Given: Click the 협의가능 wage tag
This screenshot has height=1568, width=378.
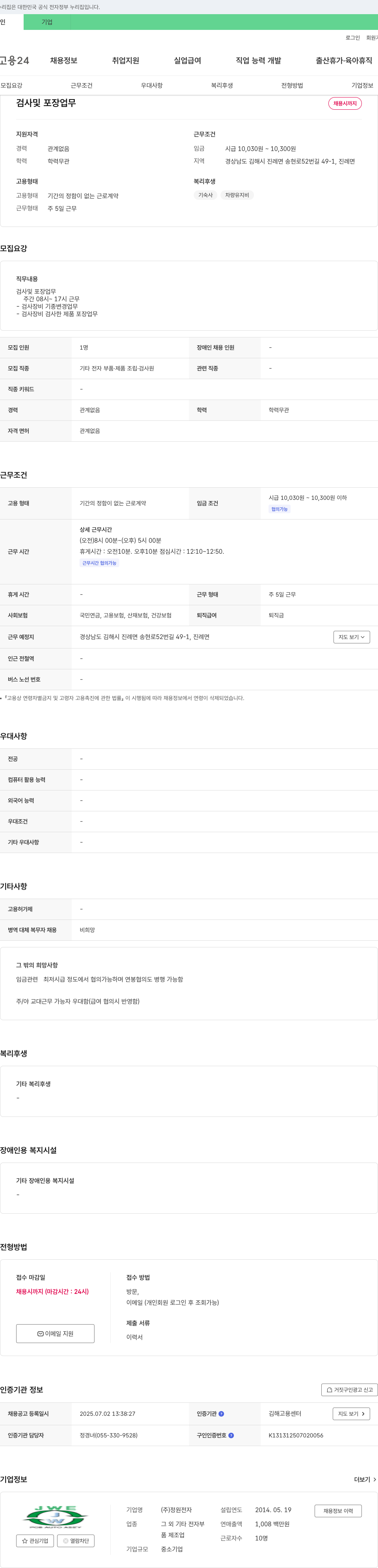Looking at the screenshot, I should [279, 509].
